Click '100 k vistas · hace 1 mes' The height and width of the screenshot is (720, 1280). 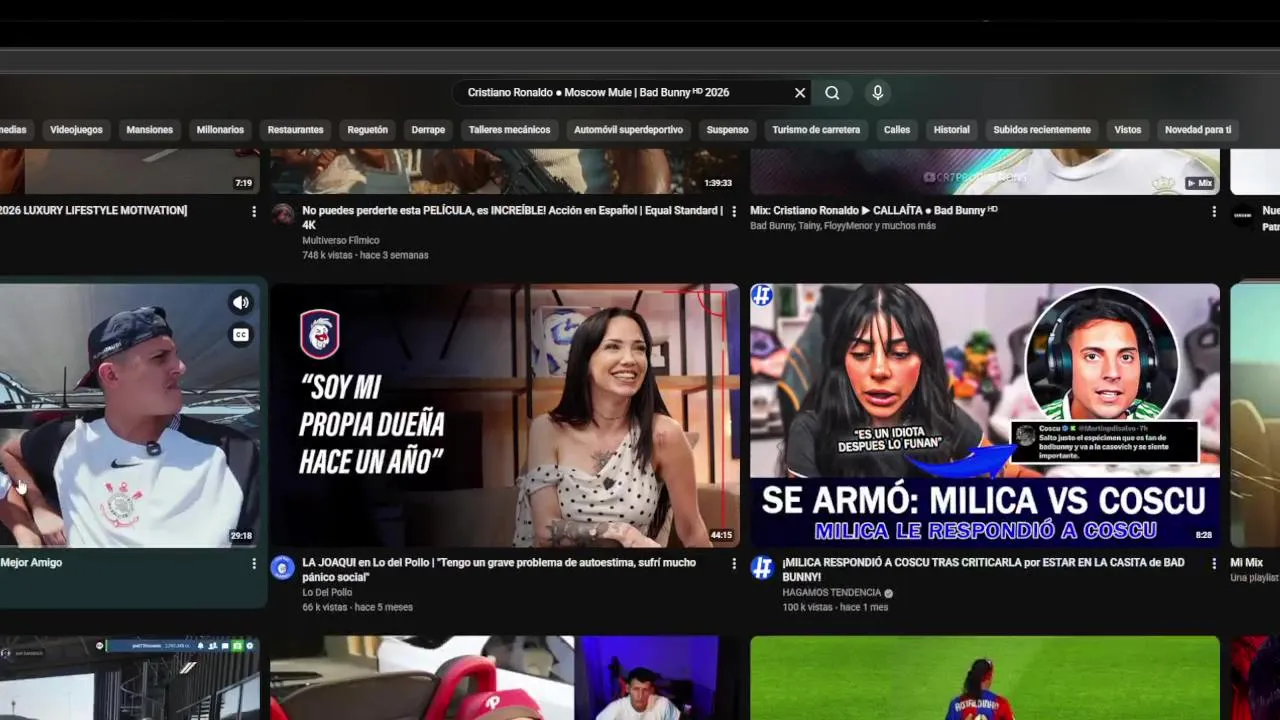pyautogui.click(x=835, y=607)
